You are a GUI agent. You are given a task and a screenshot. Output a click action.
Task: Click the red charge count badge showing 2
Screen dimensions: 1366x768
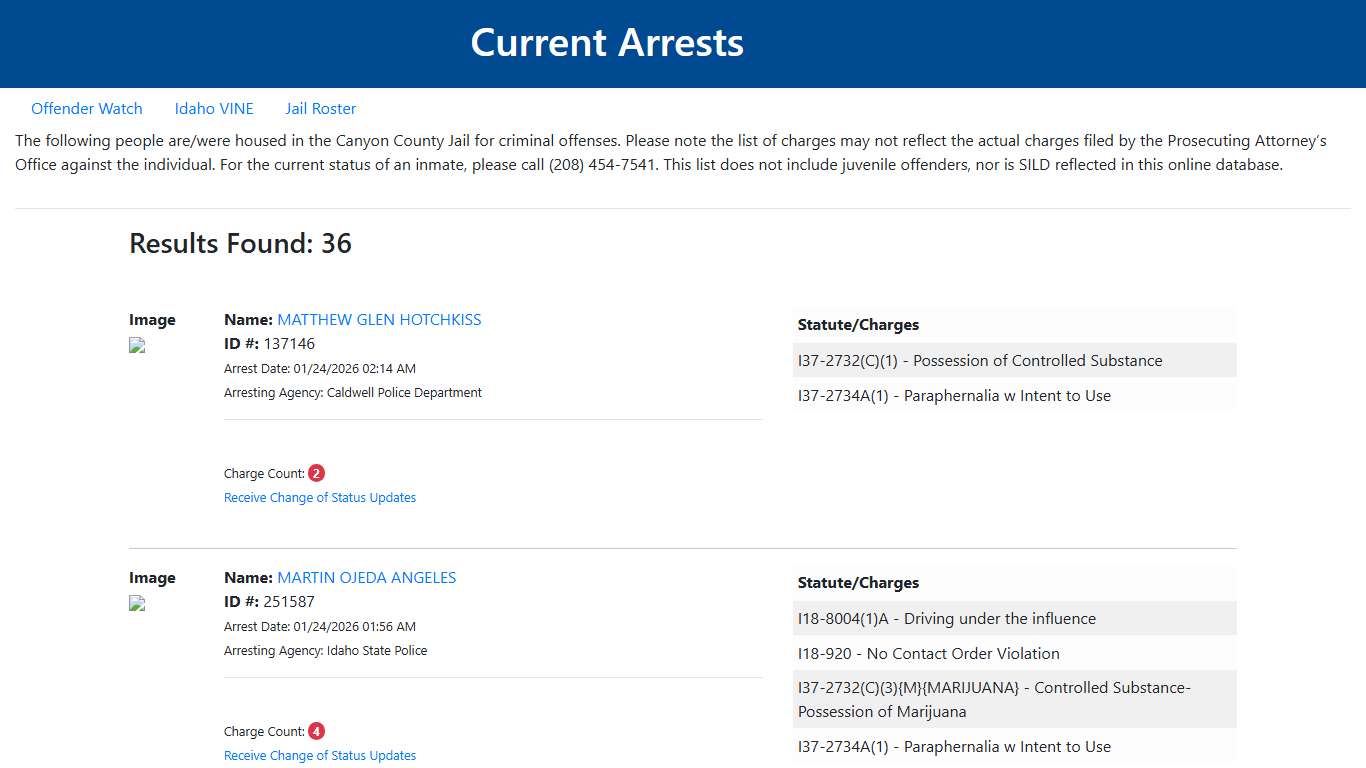316,472
